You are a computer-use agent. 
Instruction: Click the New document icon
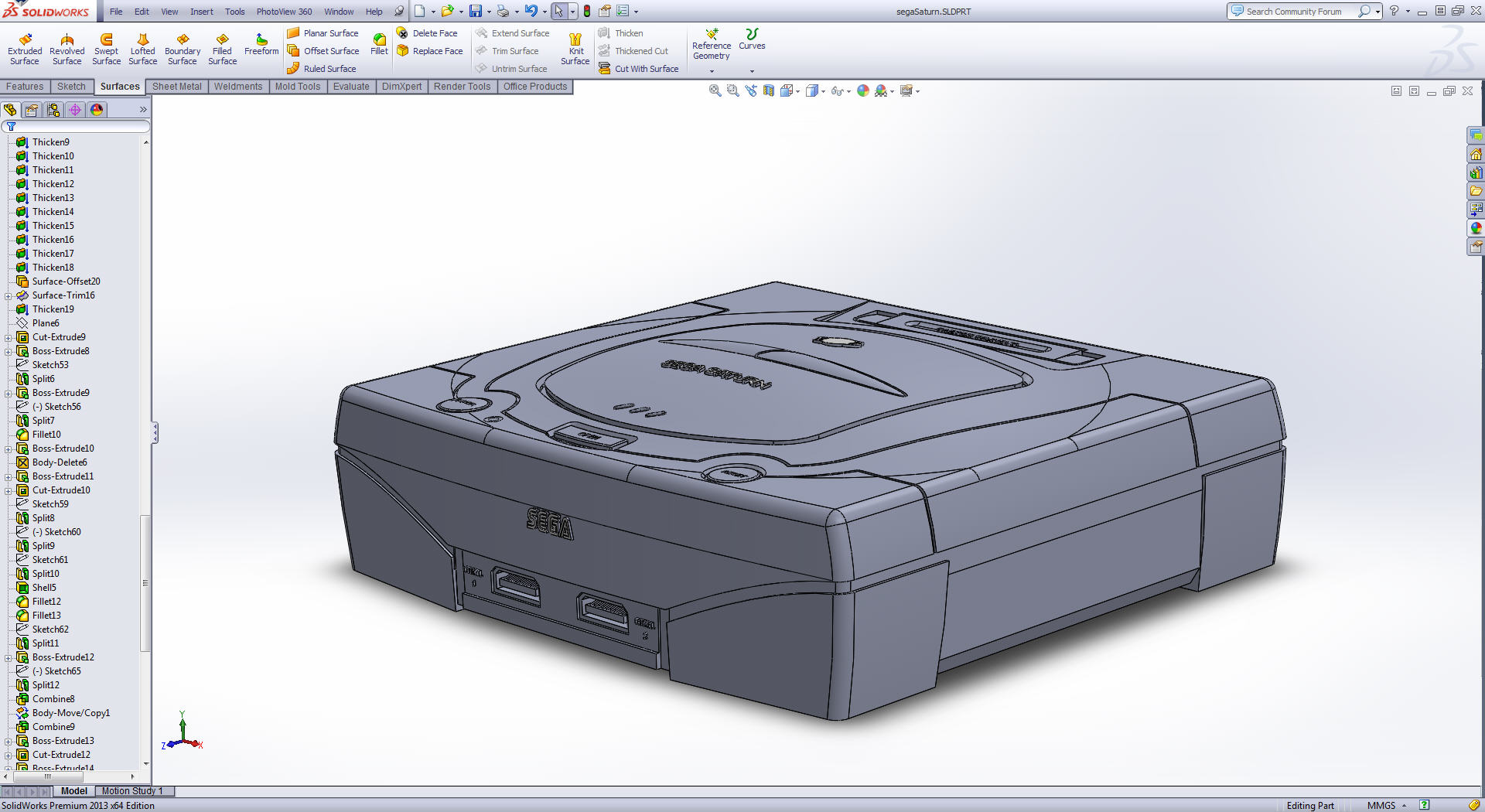point(419,11)
